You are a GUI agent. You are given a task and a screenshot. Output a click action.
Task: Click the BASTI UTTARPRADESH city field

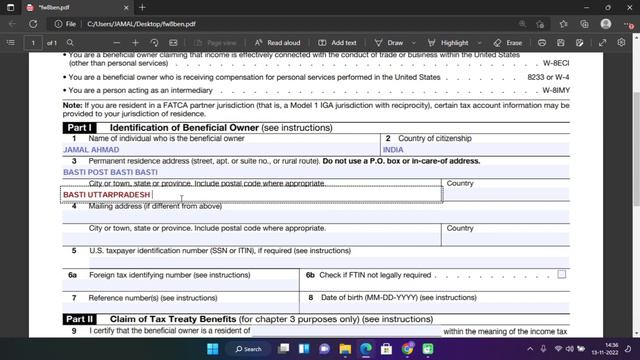coord(251,194)
